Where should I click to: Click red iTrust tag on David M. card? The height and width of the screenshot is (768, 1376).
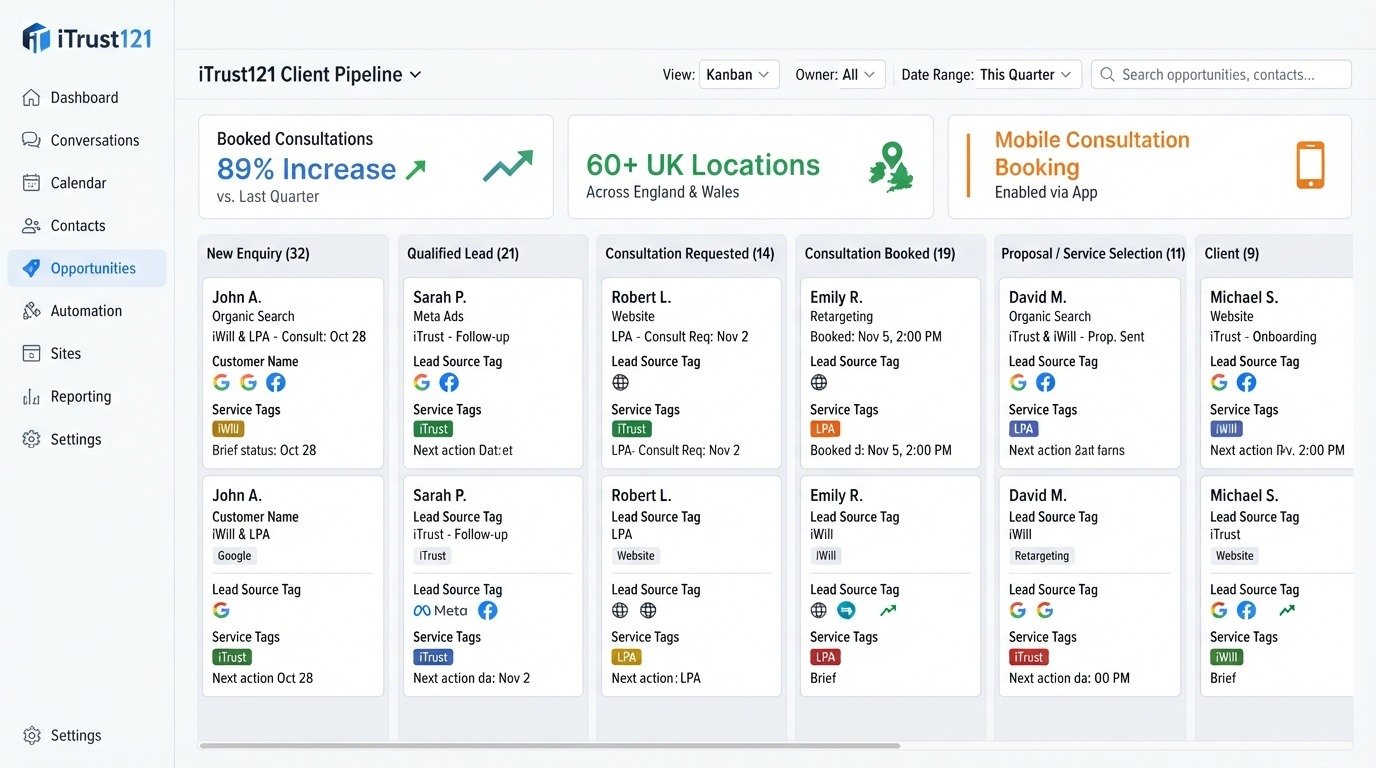[1029, 657]
